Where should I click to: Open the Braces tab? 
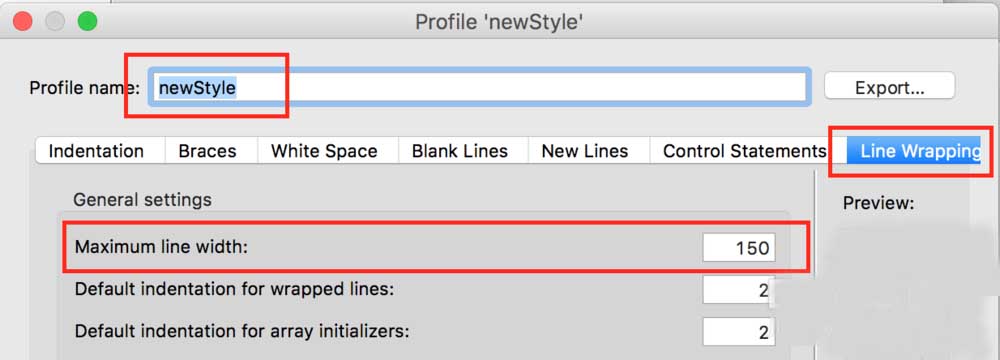208,151
